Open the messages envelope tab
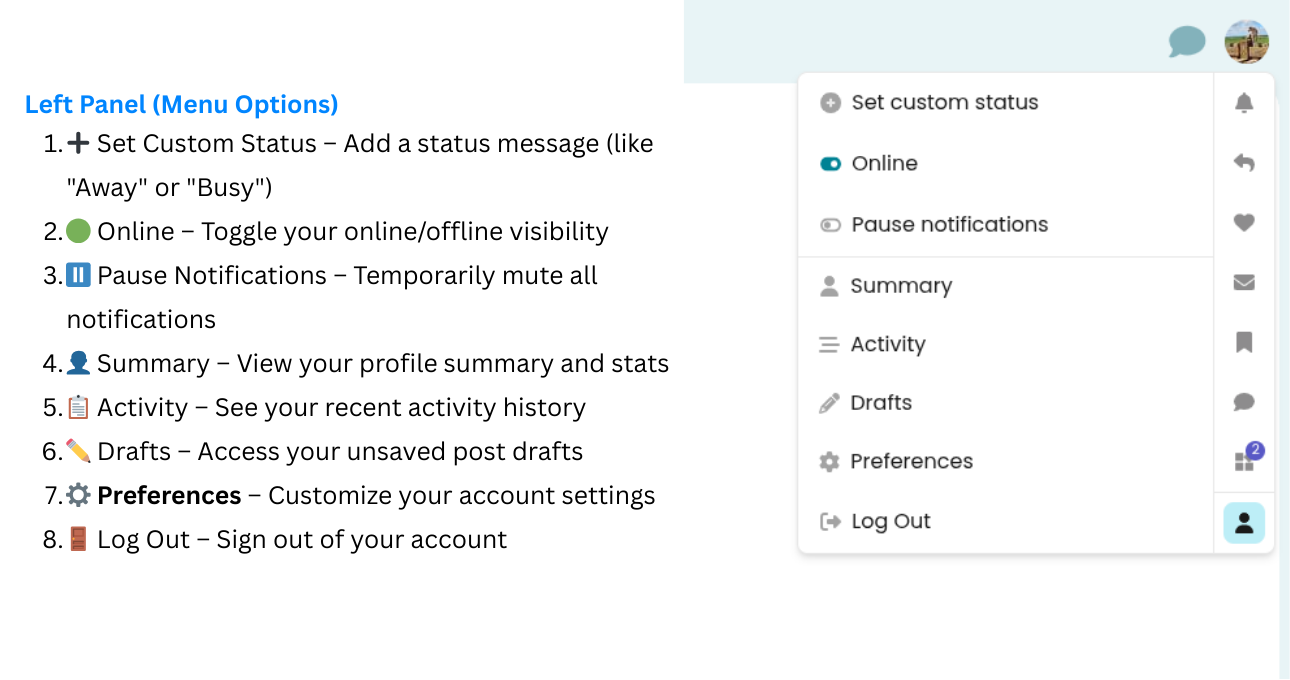The width and height of the screenshot is (1290, 680). (x=1244, y=283)
